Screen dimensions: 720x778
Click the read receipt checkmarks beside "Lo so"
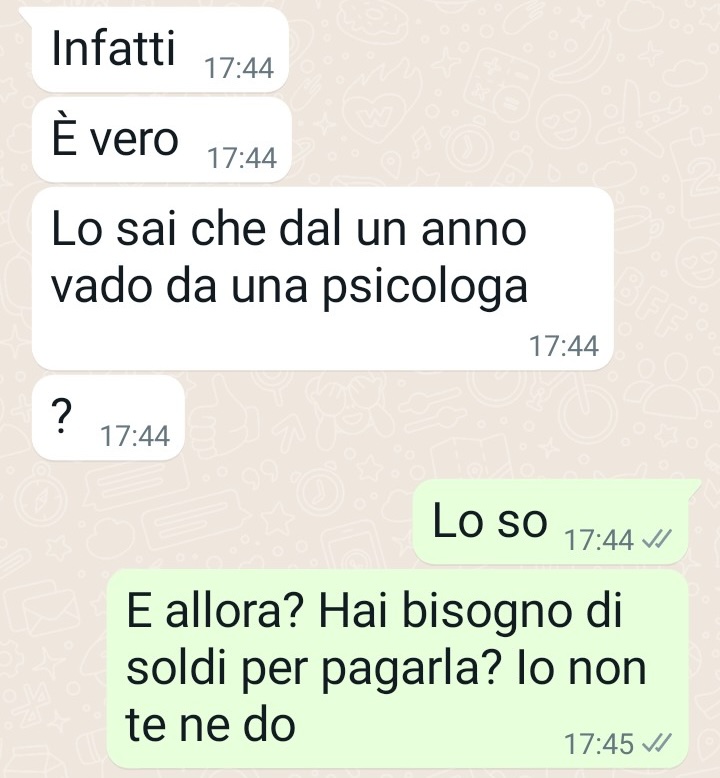click(656, 539)
